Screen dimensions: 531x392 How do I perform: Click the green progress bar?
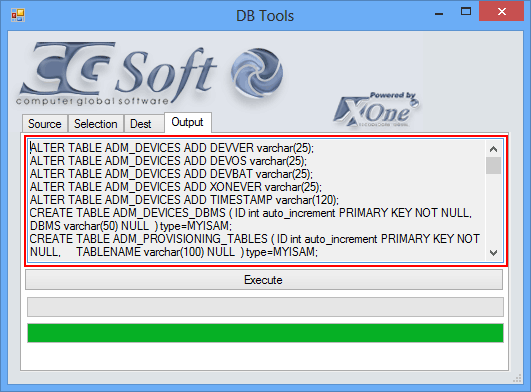[265, 333]
